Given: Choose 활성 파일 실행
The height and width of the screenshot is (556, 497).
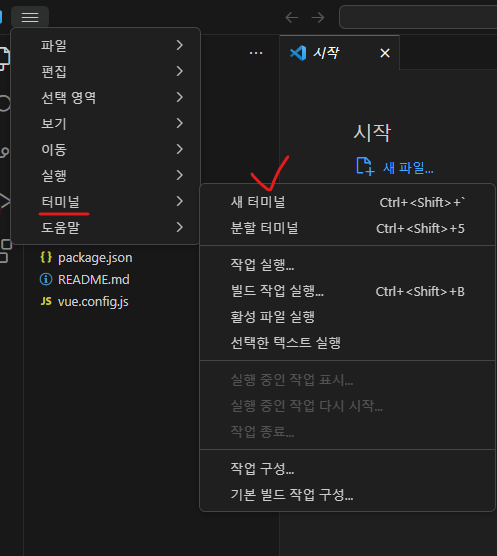Looking at the screenshot, I should tap(347, 317).
